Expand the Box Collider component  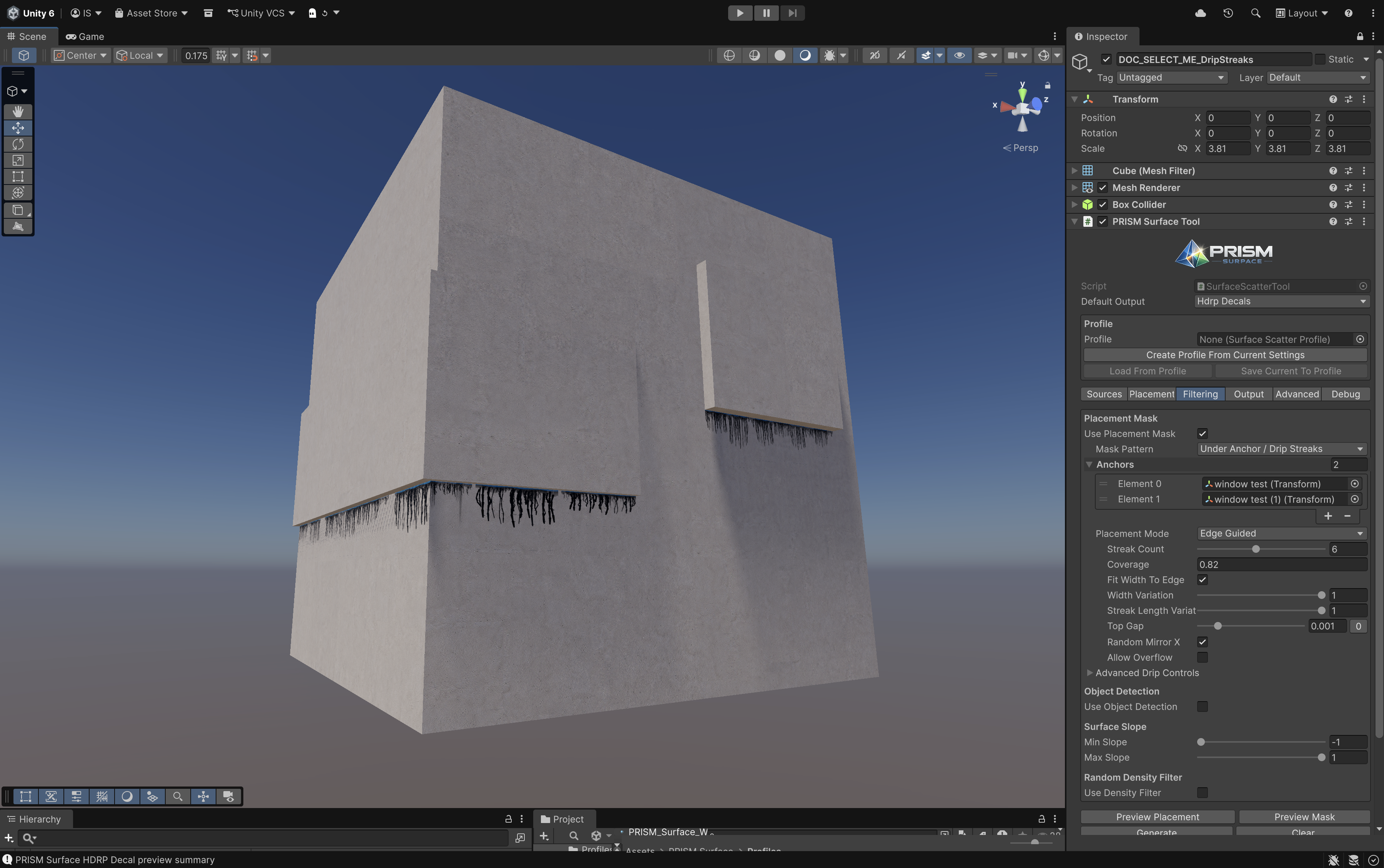1074,205
